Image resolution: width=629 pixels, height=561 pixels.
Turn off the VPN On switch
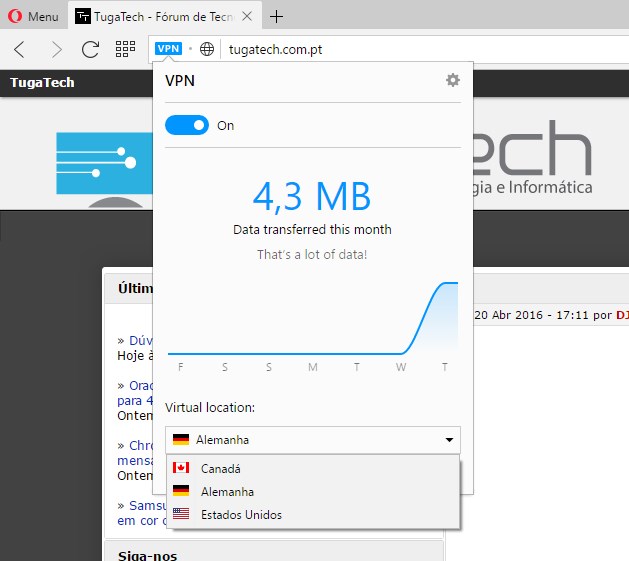(187, 125)
